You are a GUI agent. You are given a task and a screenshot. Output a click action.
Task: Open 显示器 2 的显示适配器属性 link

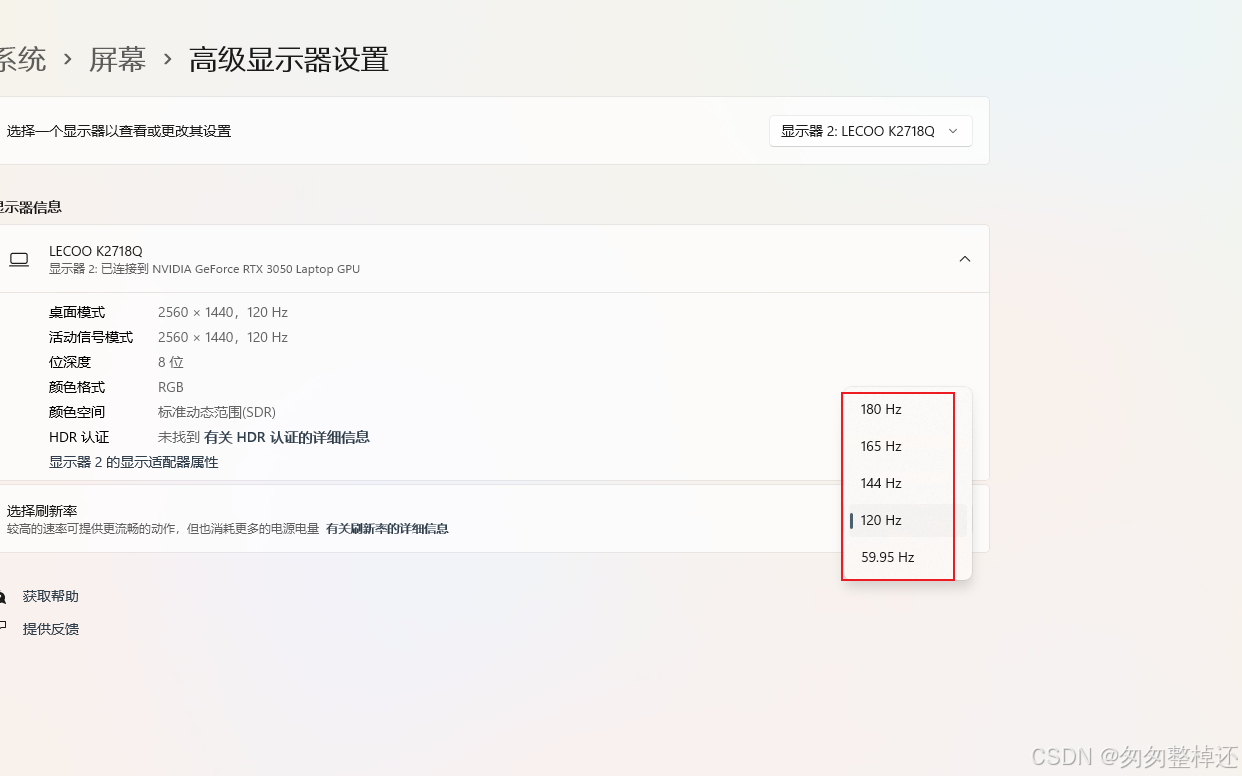coord(133,462)
